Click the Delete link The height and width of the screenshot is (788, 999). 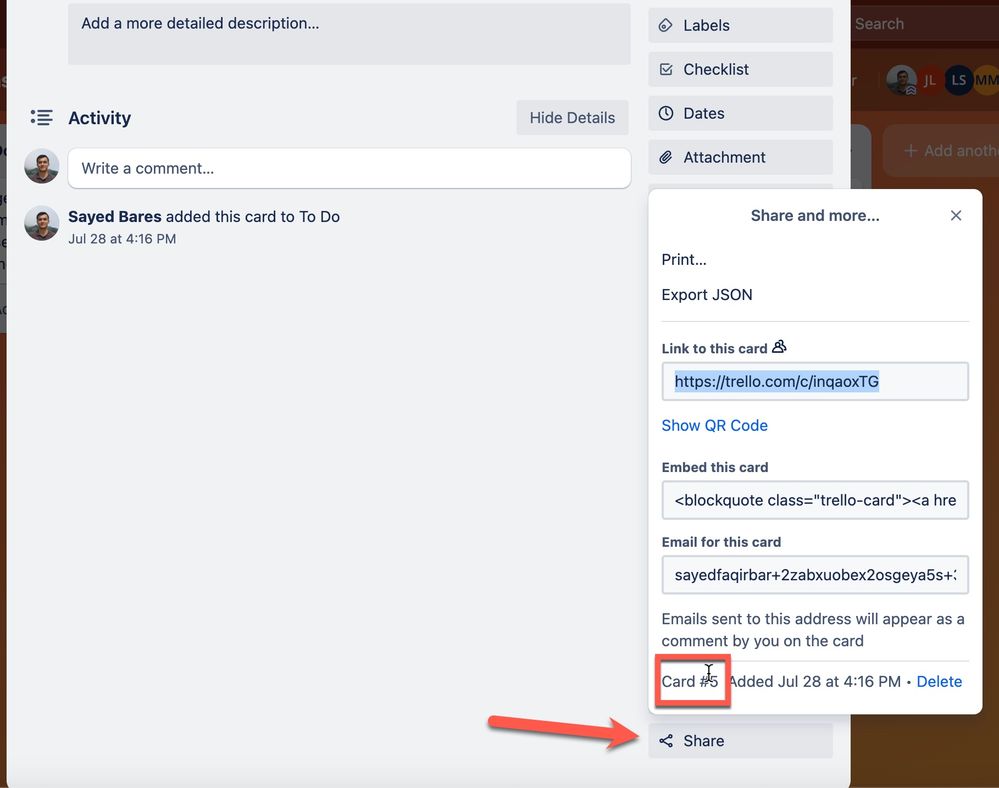[x=939, y=682]
